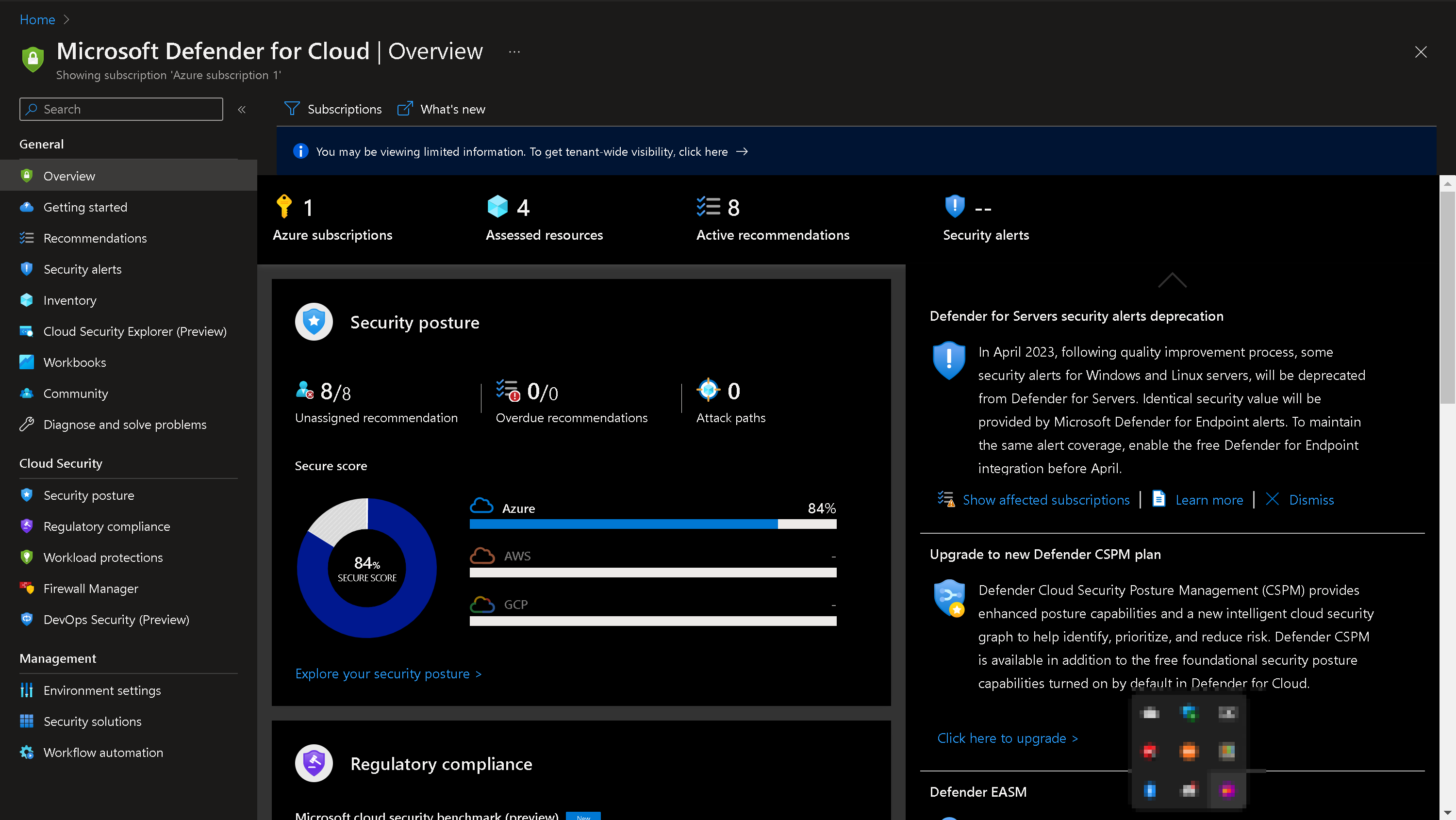Follow the Explore your security posture link
This screenshot has width=1456, height=820.
click(388, 673)
